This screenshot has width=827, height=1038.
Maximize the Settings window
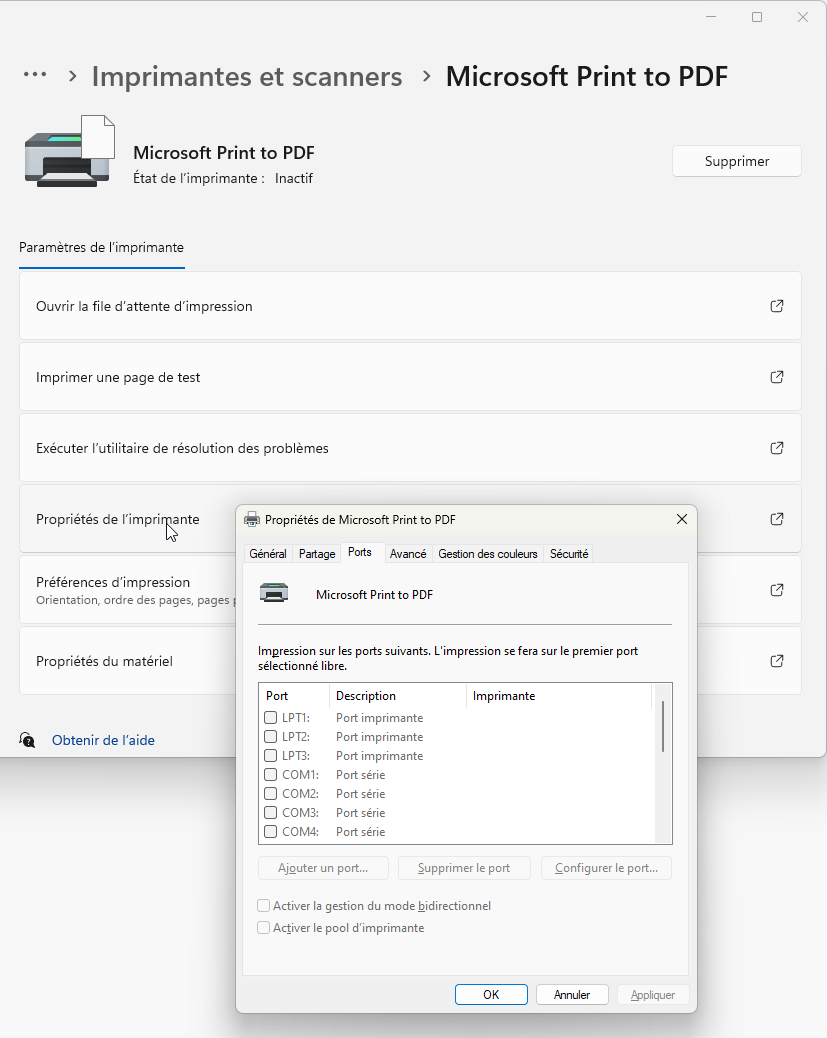coord(757,17)
